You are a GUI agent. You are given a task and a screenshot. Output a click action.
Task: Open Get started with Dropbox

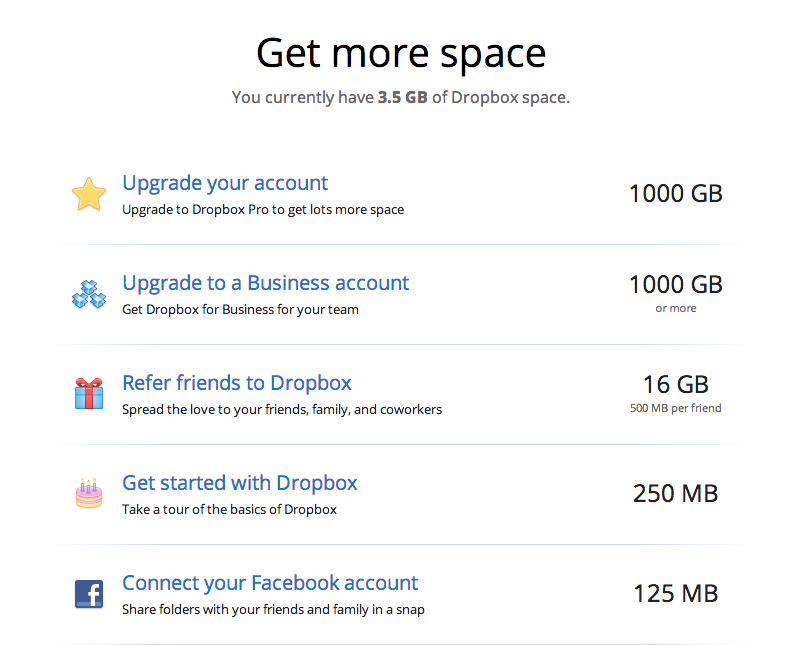[x=239, y=483]
